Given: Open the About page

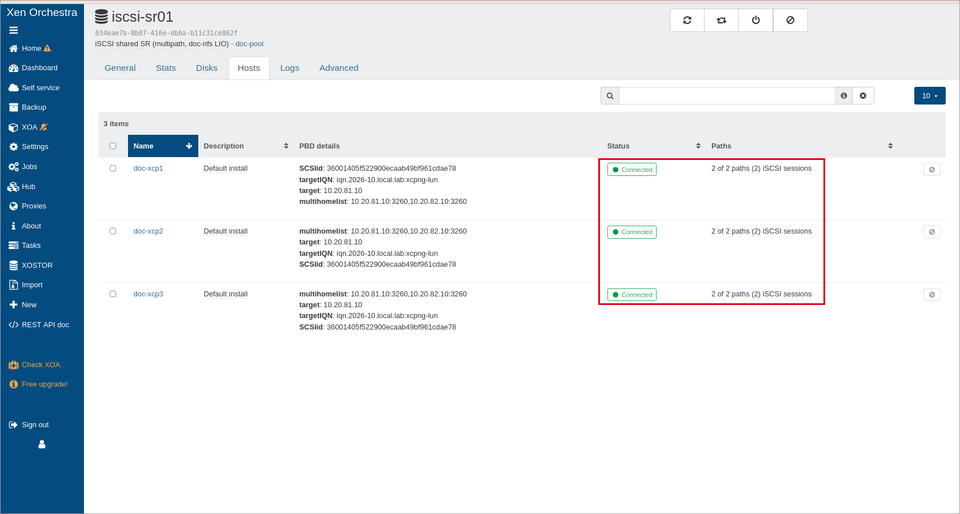Looking at the screenshot, I should (x=26, y=226).
